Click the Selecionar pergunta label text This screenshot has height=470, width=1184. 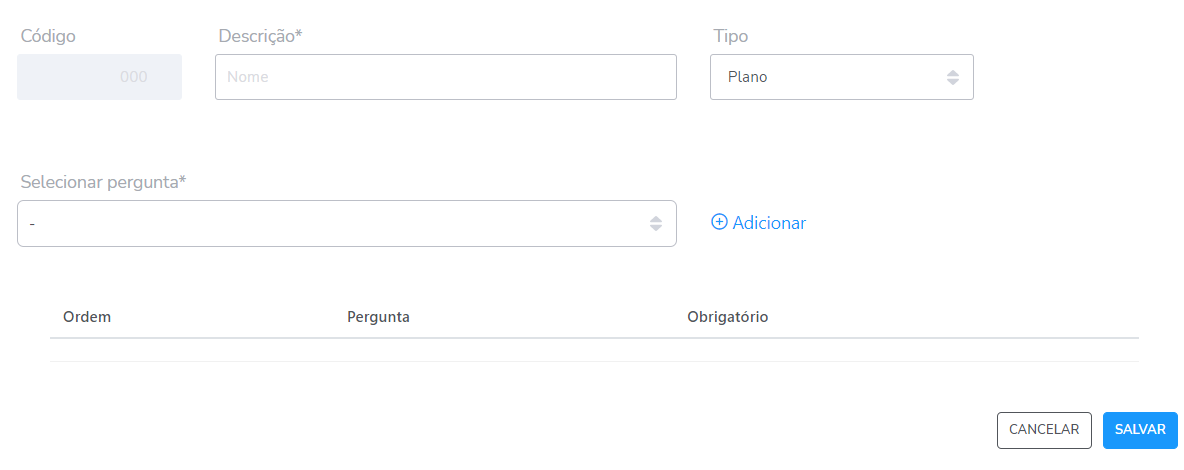[x=98, y=182]
